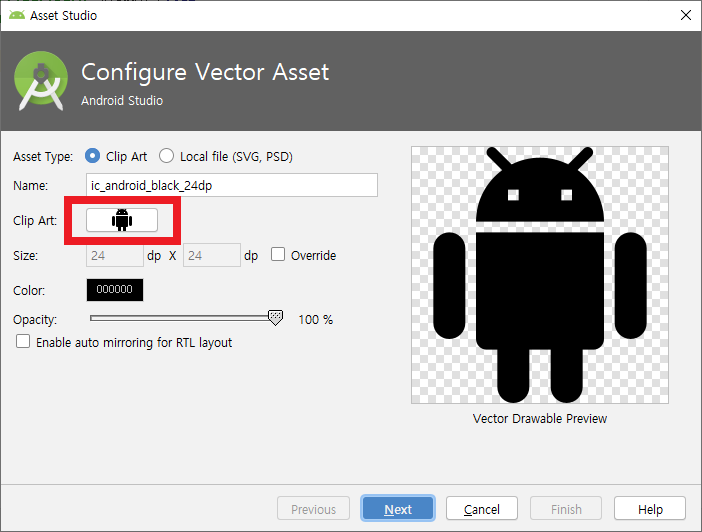
Task: Click the height size field
Action: click(212, 255)
